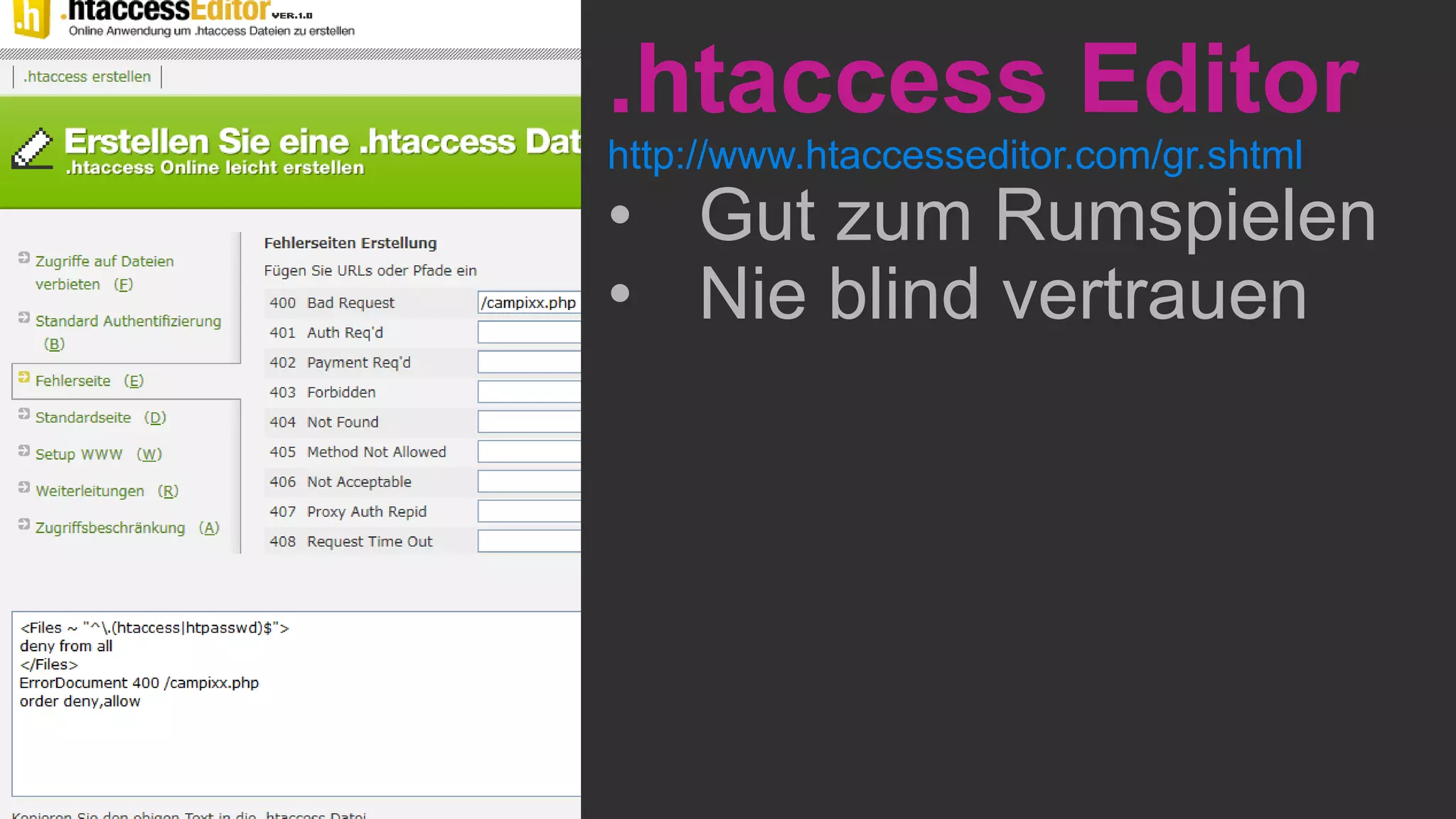Viewport: 1456px width, 819px height.
Task: Click the pencil icon in green banner
Action: (33, 149)
